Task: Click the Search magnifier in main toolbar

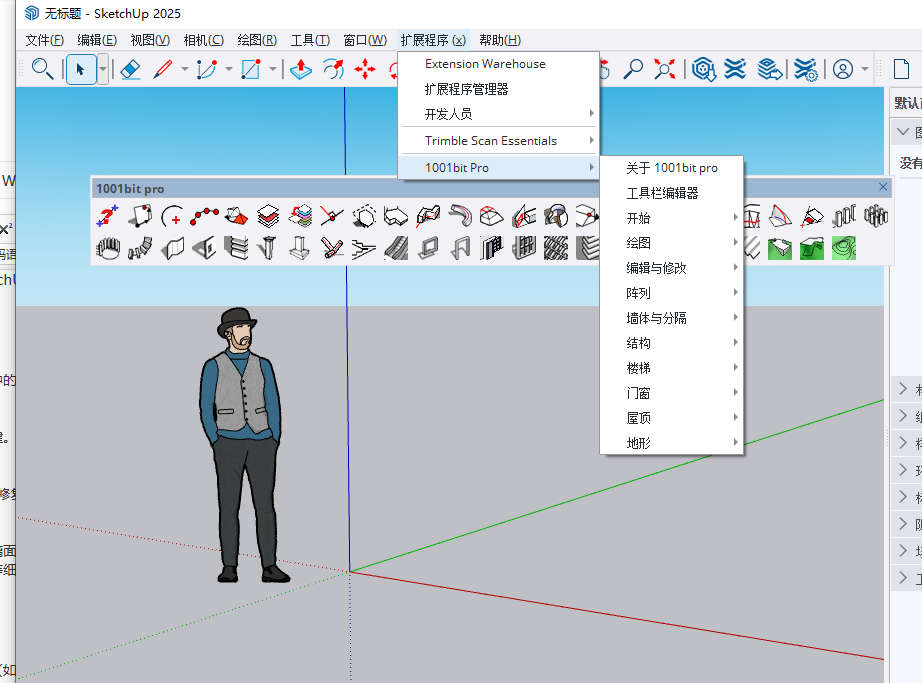Action: [x=42, y=69]
